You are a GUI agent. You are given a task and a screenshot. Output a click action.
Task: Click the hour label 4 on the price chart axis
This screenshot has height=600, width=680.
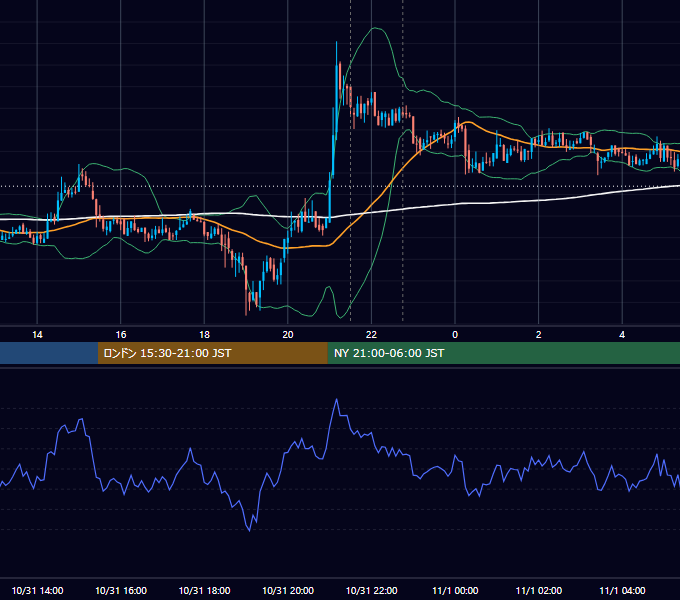[x=622, y=335]
